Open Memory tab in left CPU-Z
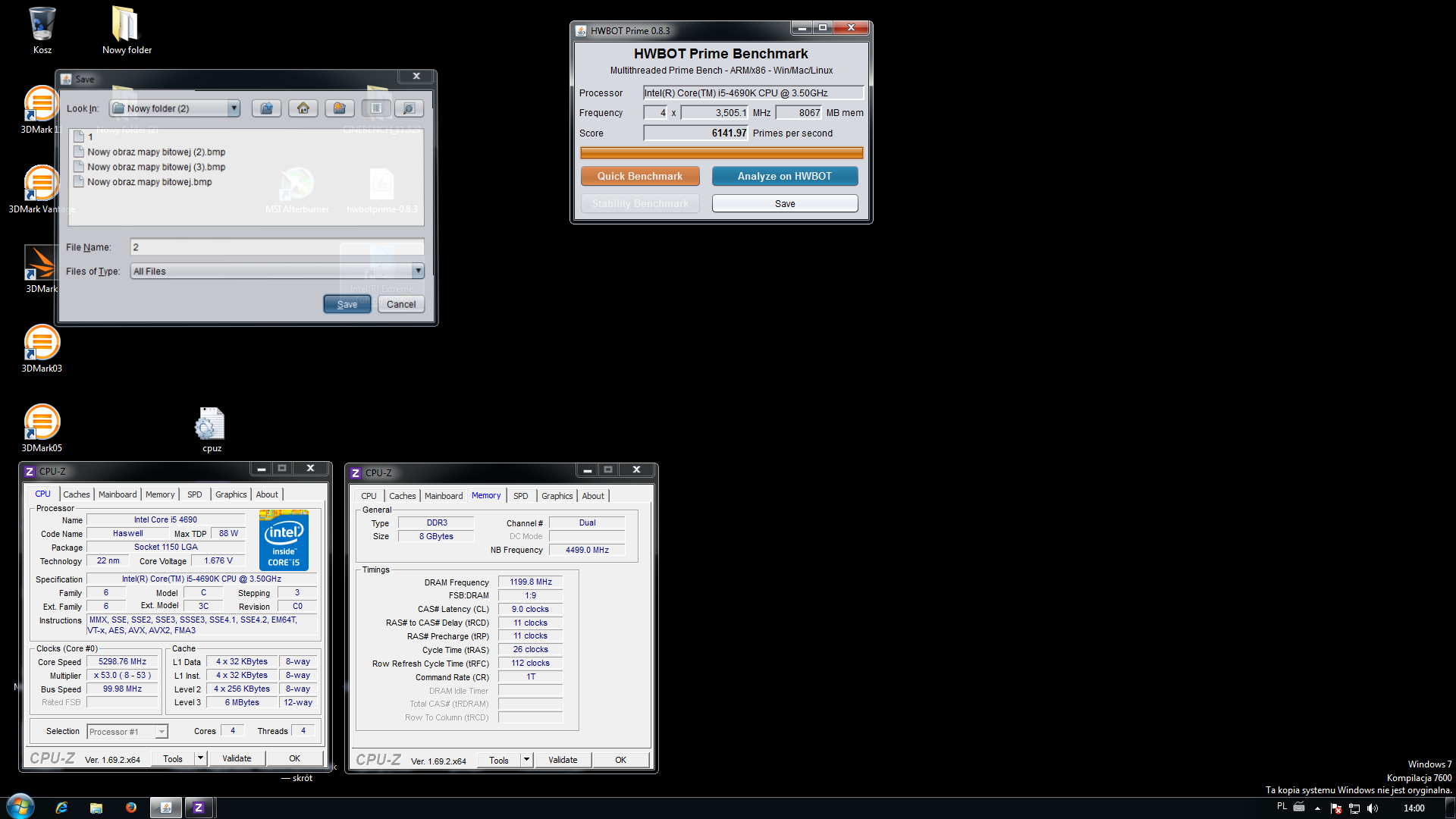The width and height of the screenshot is (1456, 819). pos(160,494)
